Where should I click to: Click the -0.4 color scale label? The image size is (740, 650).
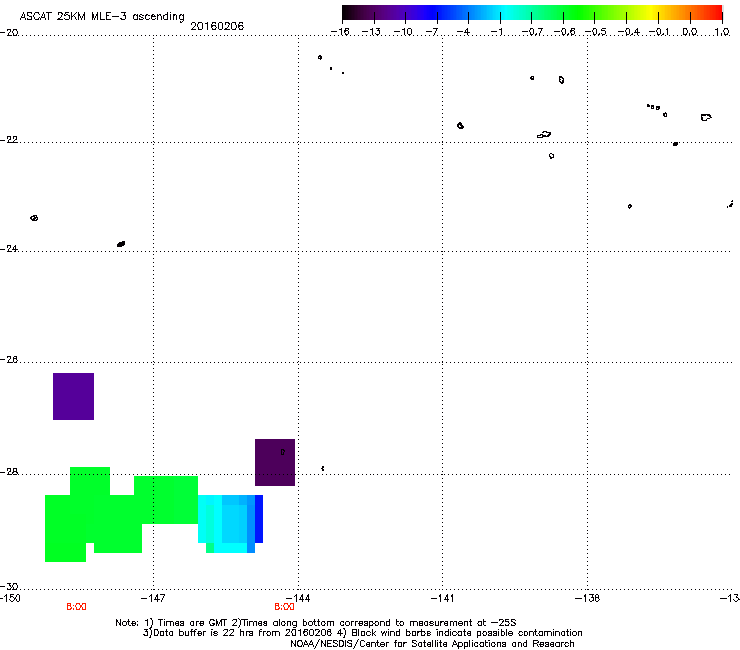click(629, 32)
